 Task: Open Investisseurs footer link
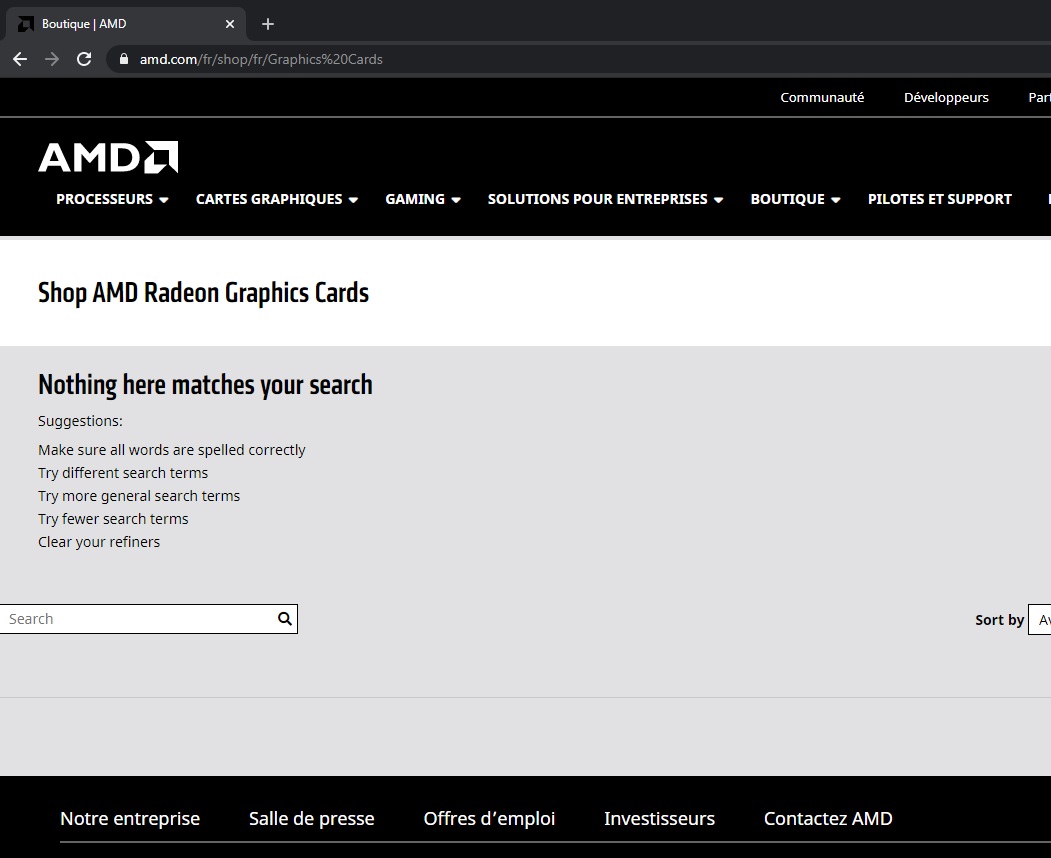660,818
